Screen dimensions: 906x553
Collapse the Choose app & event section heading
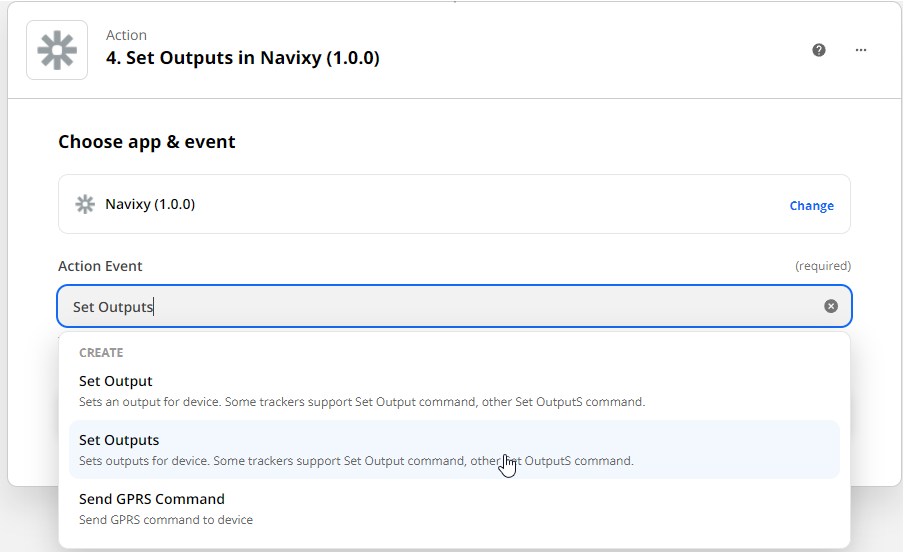(x=147, y=142)
